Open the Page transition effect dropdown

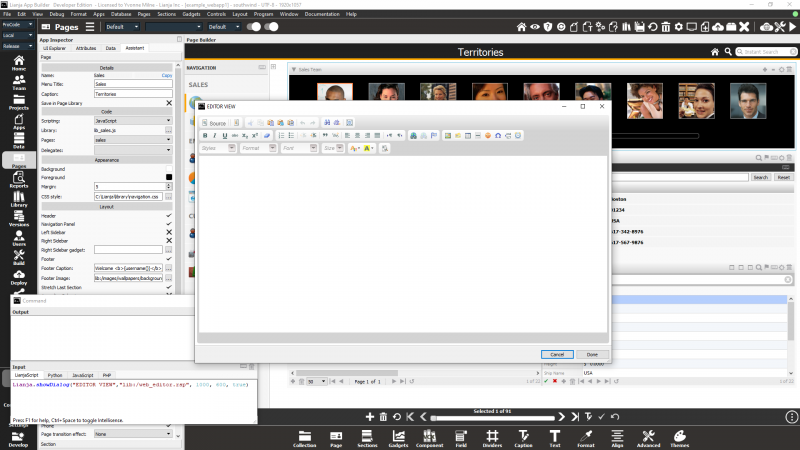tap(133, 434)
